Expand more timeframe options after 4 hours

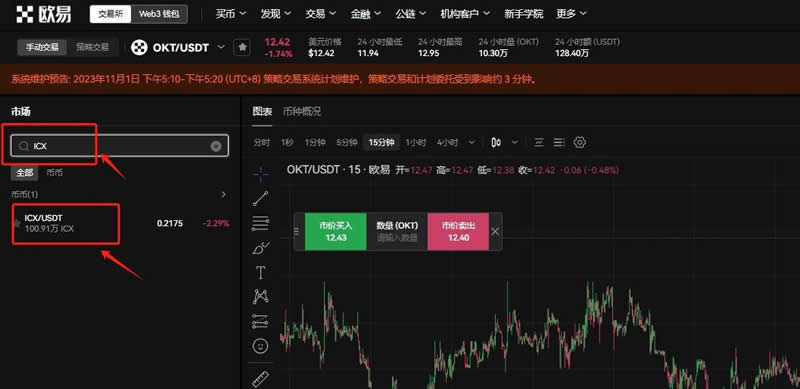point(471,142)
